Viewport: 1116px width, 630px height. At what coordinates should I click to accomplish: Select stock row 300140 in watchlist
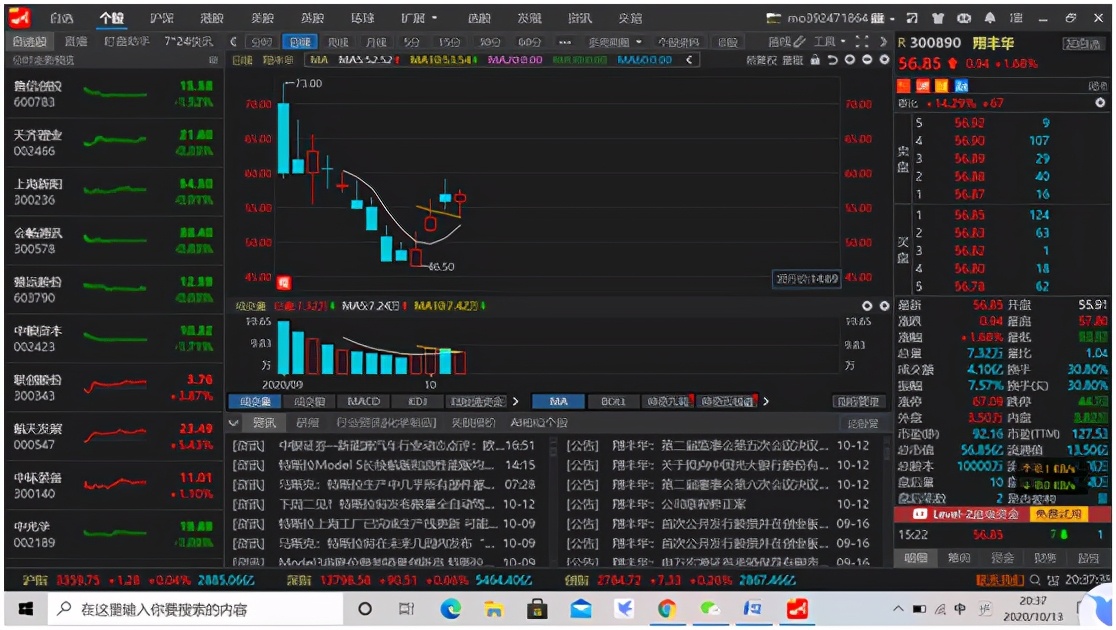click(x=114, y=485)
